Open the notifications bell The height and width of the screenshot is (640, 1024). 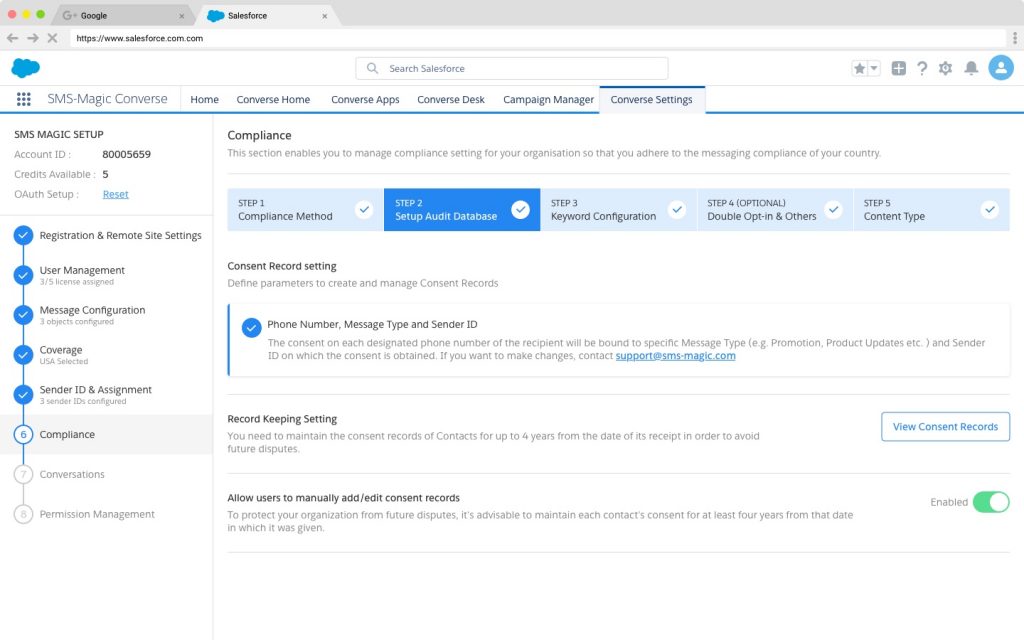pyautogui.click(x=971, y=68)
